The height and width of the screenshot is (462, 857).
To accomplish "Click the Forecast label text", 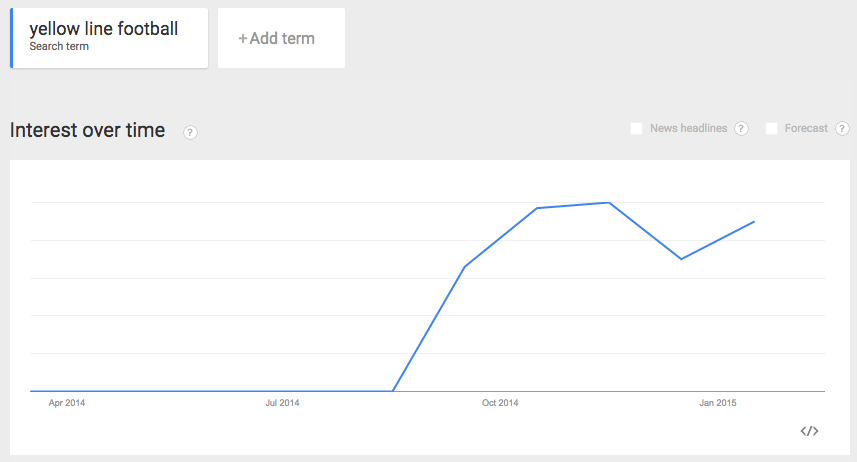I will (x=806, y=128).
